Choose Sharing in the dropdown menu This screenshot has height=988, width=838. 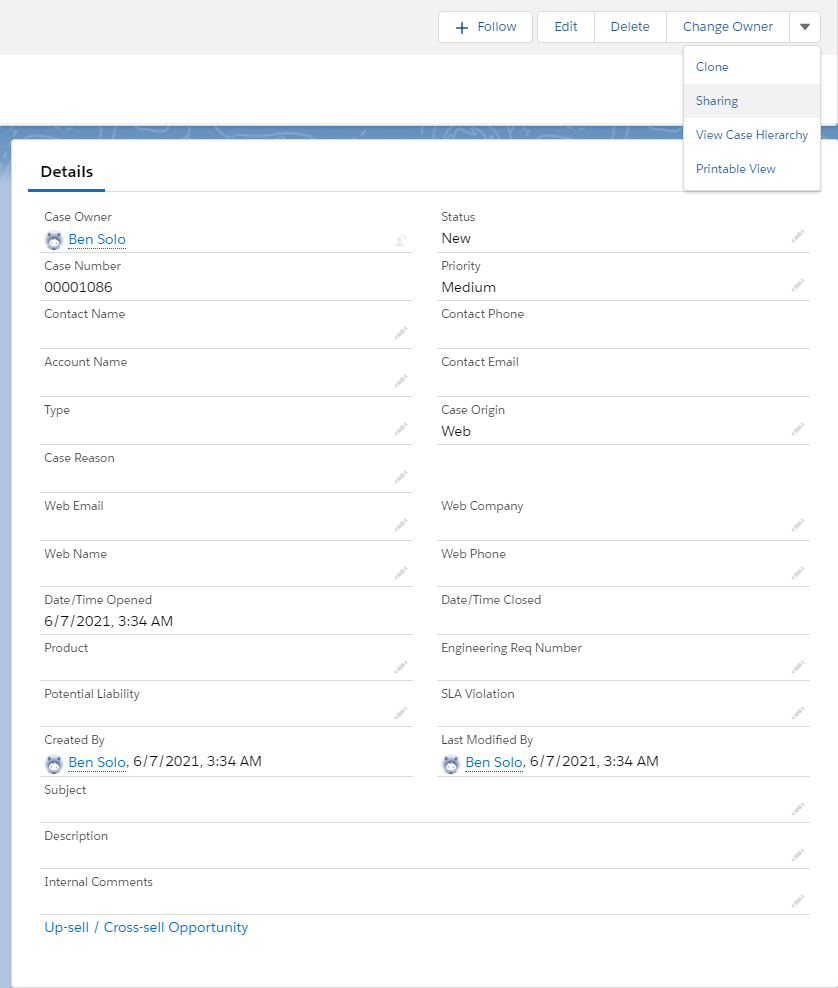pos(716,100)
